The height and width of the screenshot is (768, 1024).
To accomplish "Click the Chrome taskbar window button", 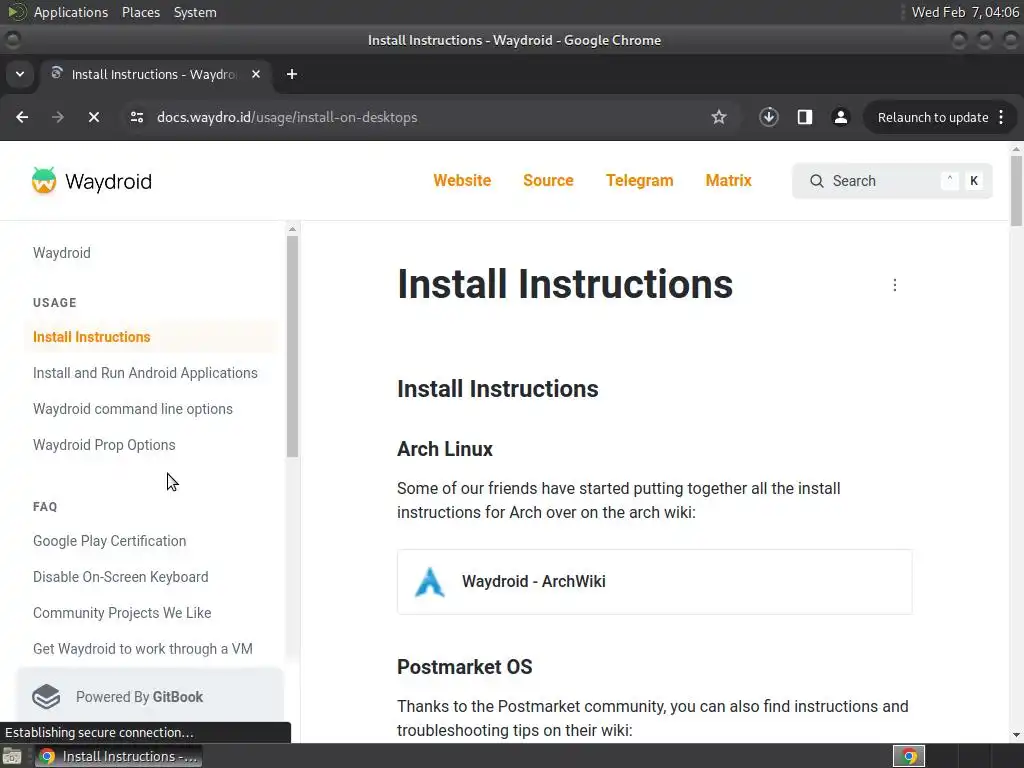I will coord(119,756).
